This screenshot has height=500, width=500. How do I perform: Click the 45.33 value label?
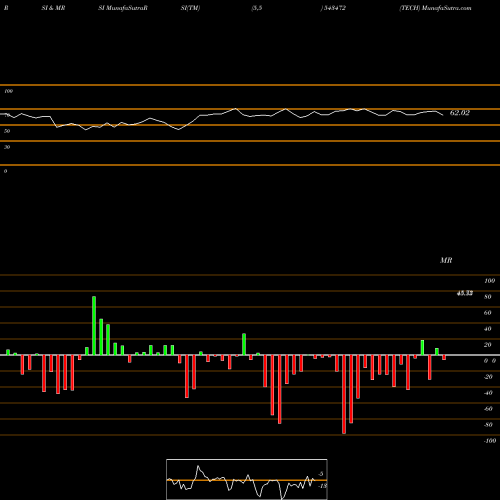click(x=465, y=293)
